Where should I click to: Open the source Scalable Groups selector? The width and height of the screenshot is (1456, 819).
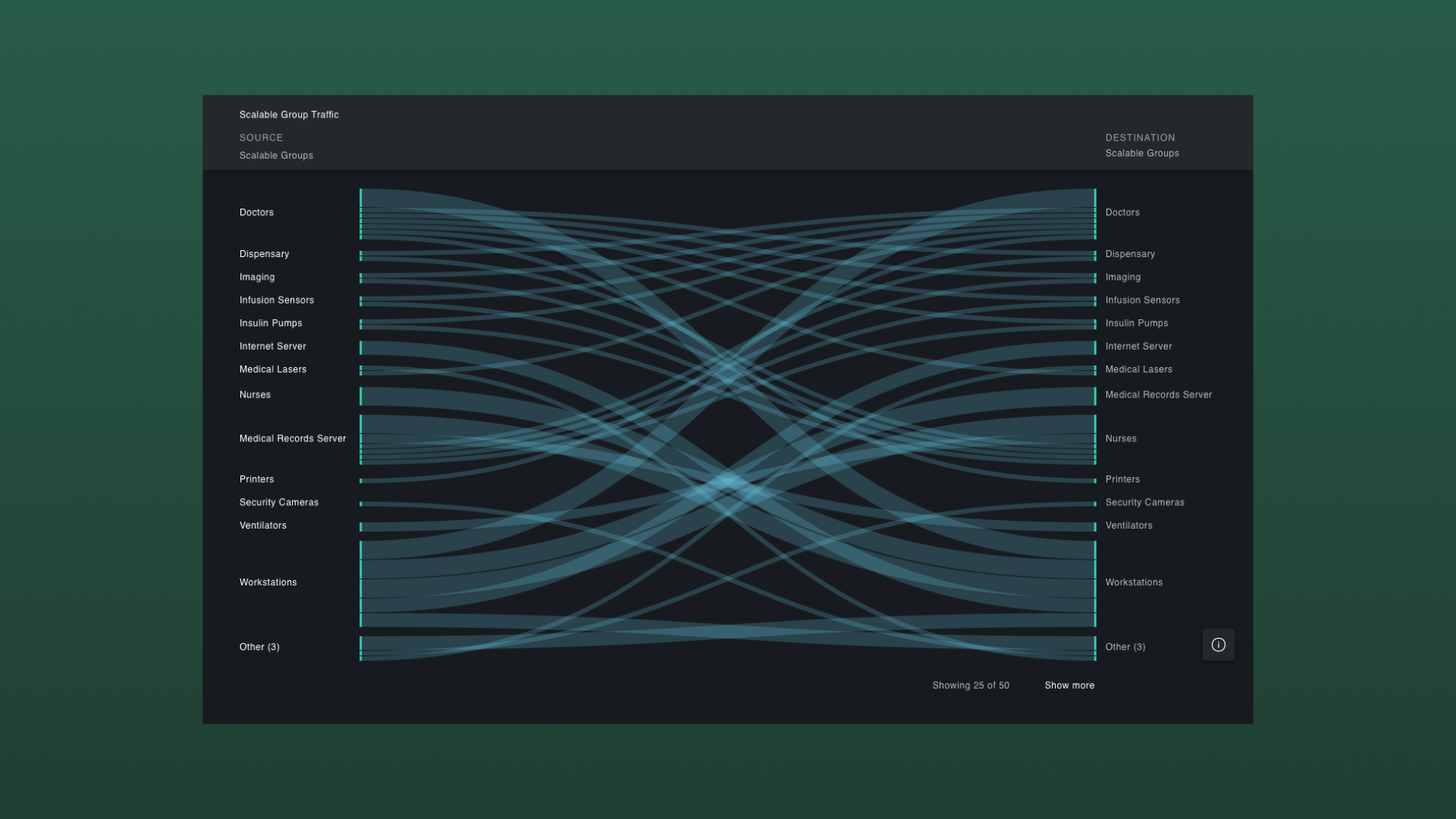point(276,155)
